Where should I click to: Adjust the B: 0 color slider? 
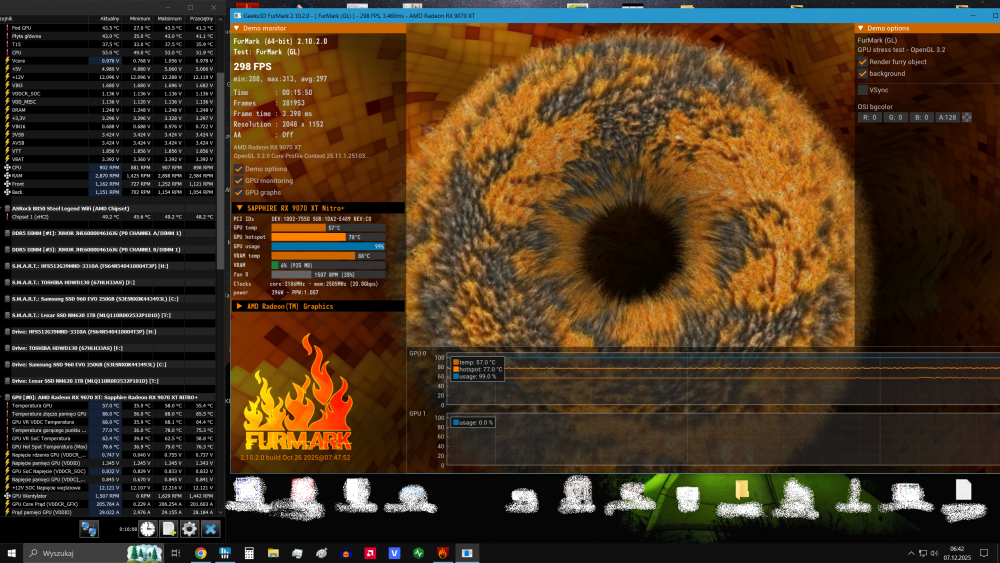tap(921, 117)
